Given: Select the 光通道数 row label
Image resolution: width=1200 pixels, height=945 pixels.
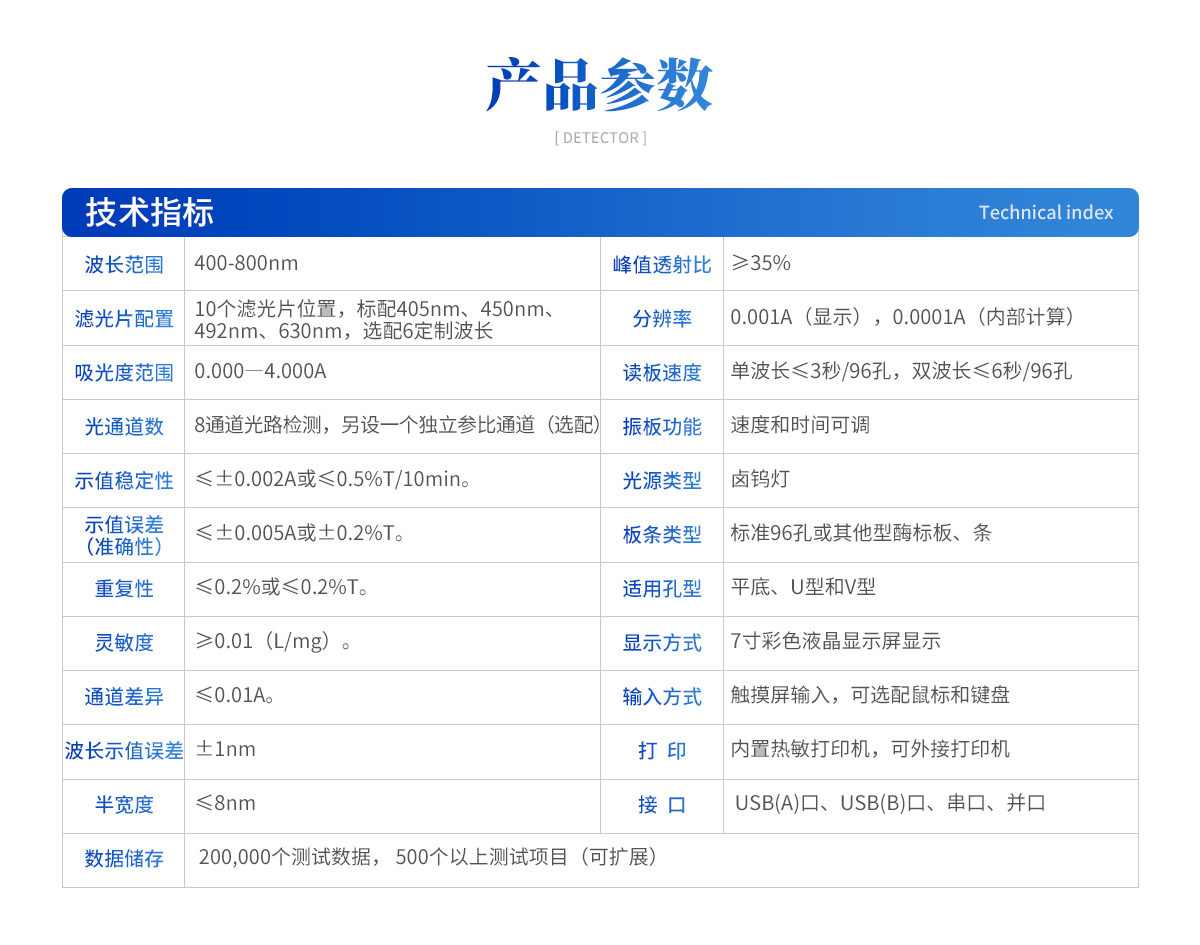Looking at the screenshot, I should click(x=124, y=427).
